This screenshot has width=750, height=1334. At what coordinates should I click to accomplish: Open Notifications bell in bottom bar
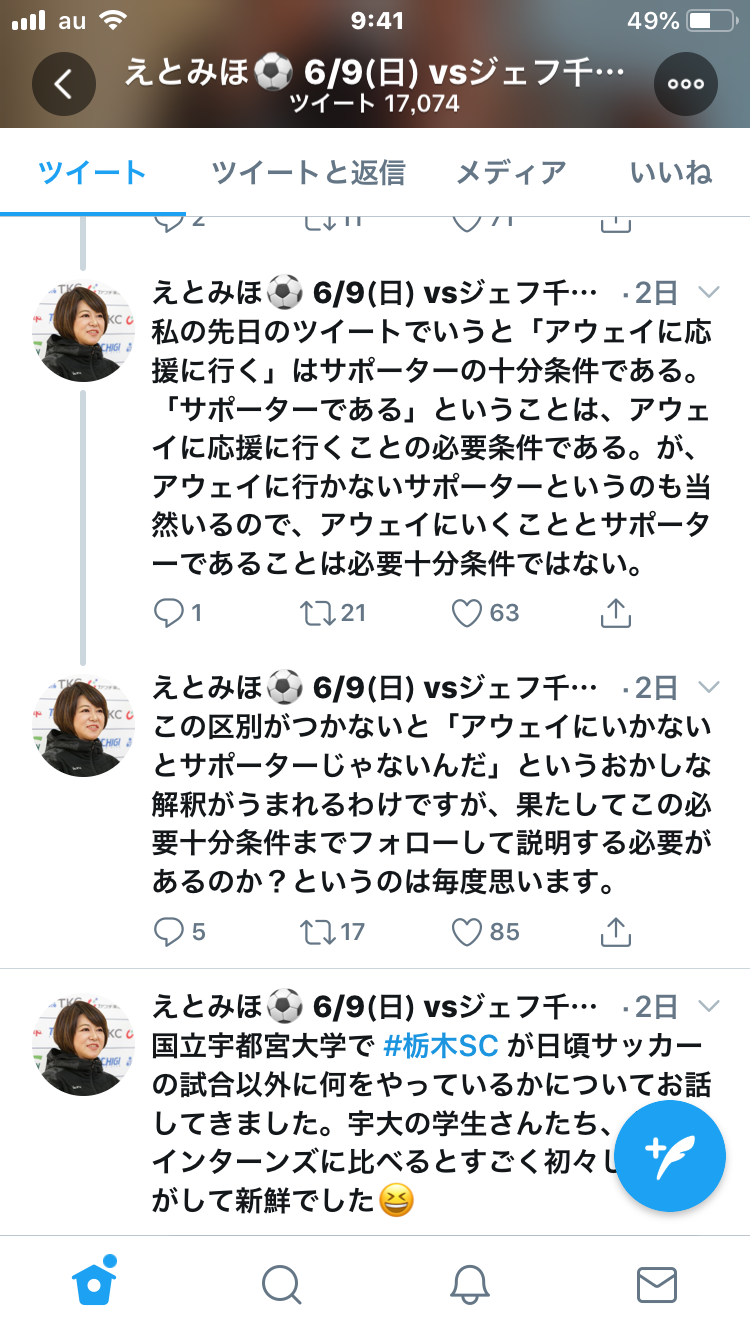click(x=468, y=1284)
